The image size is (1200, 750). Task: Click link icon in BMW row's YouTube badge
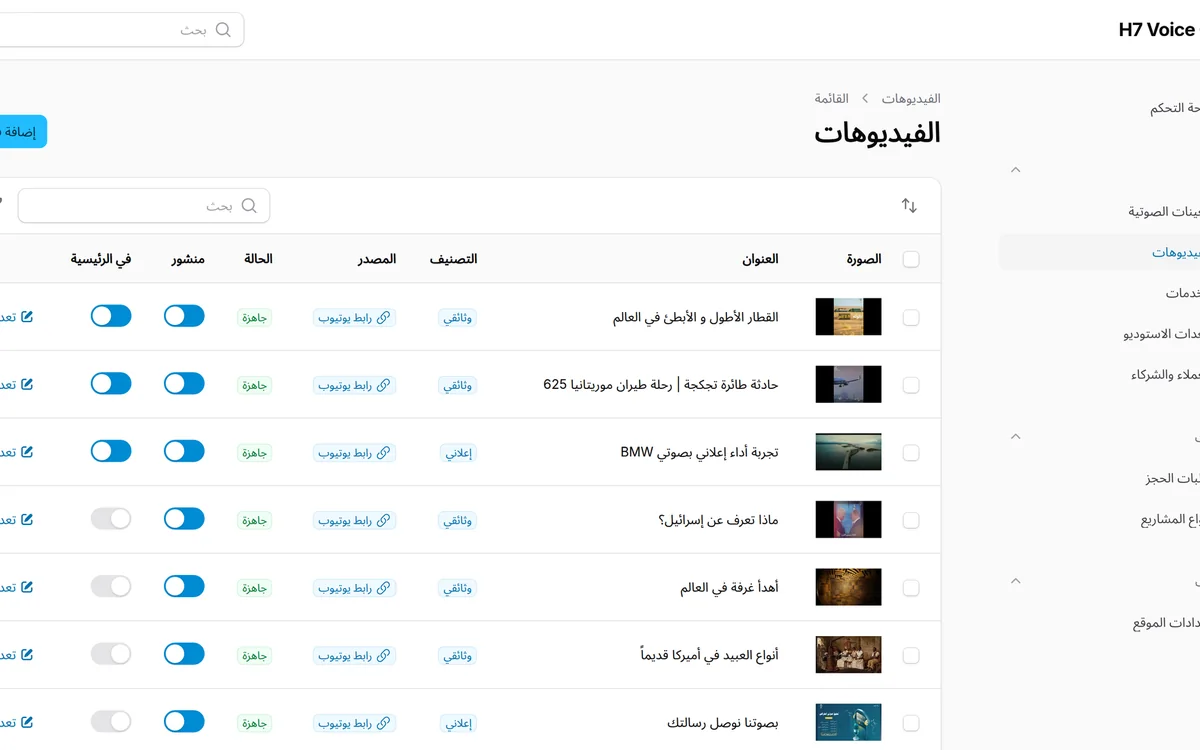point(384,453)
